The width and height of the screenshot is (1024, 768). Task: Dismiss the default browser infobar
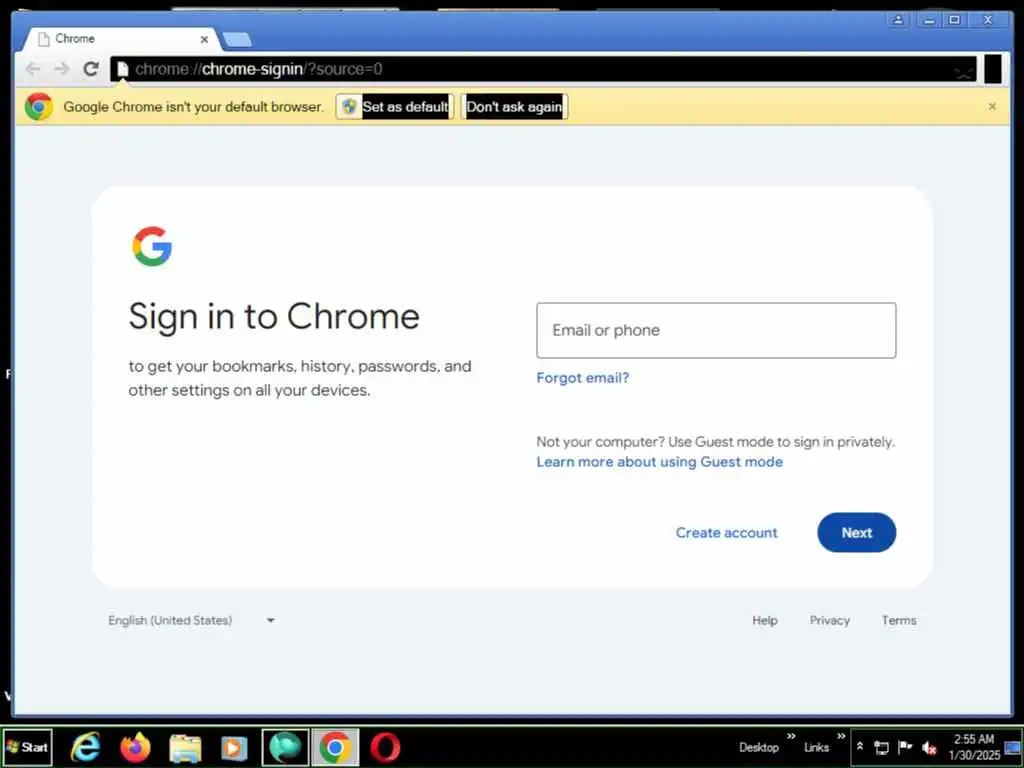tap(992, 106)
